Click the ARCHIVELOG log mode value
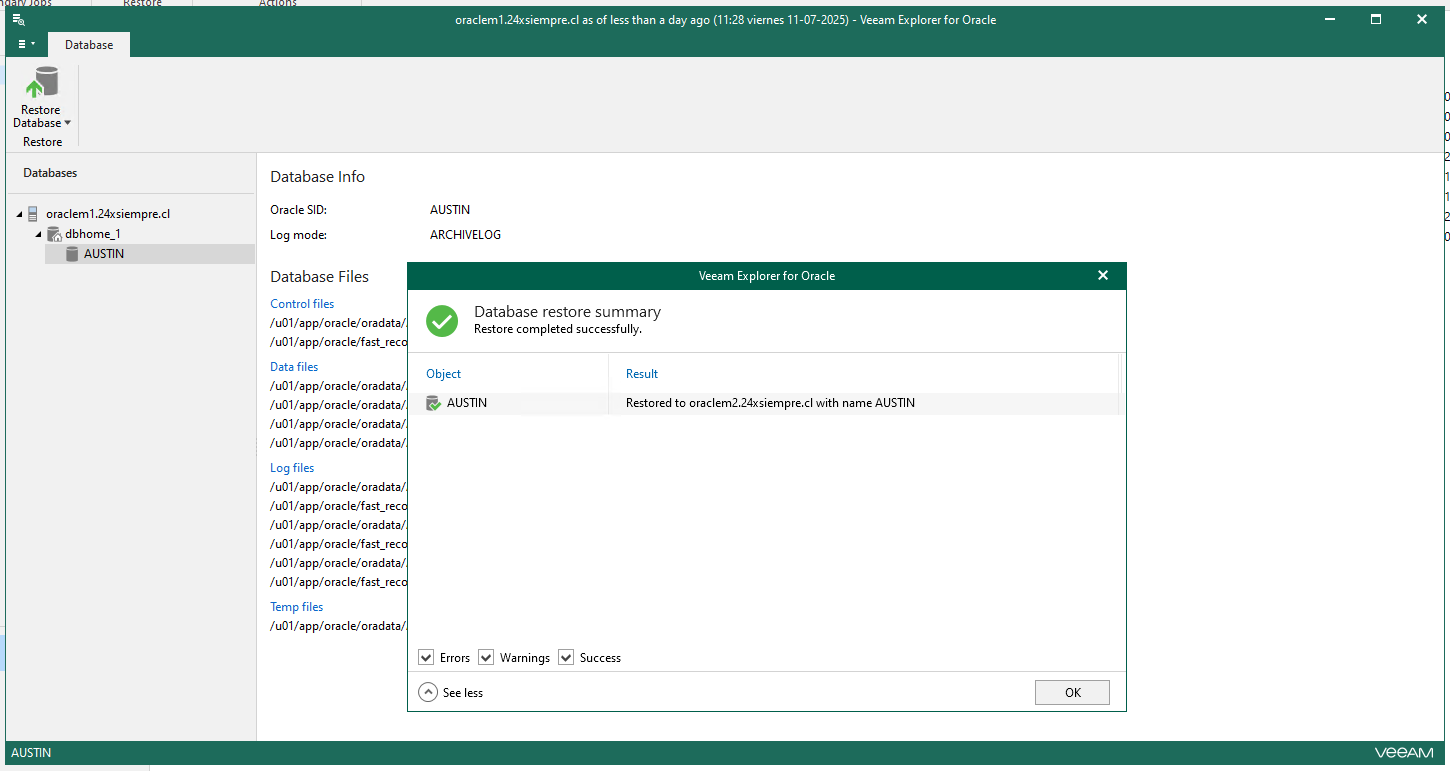Viewport: 1450px width, 771px height. (x=465, y=235)
